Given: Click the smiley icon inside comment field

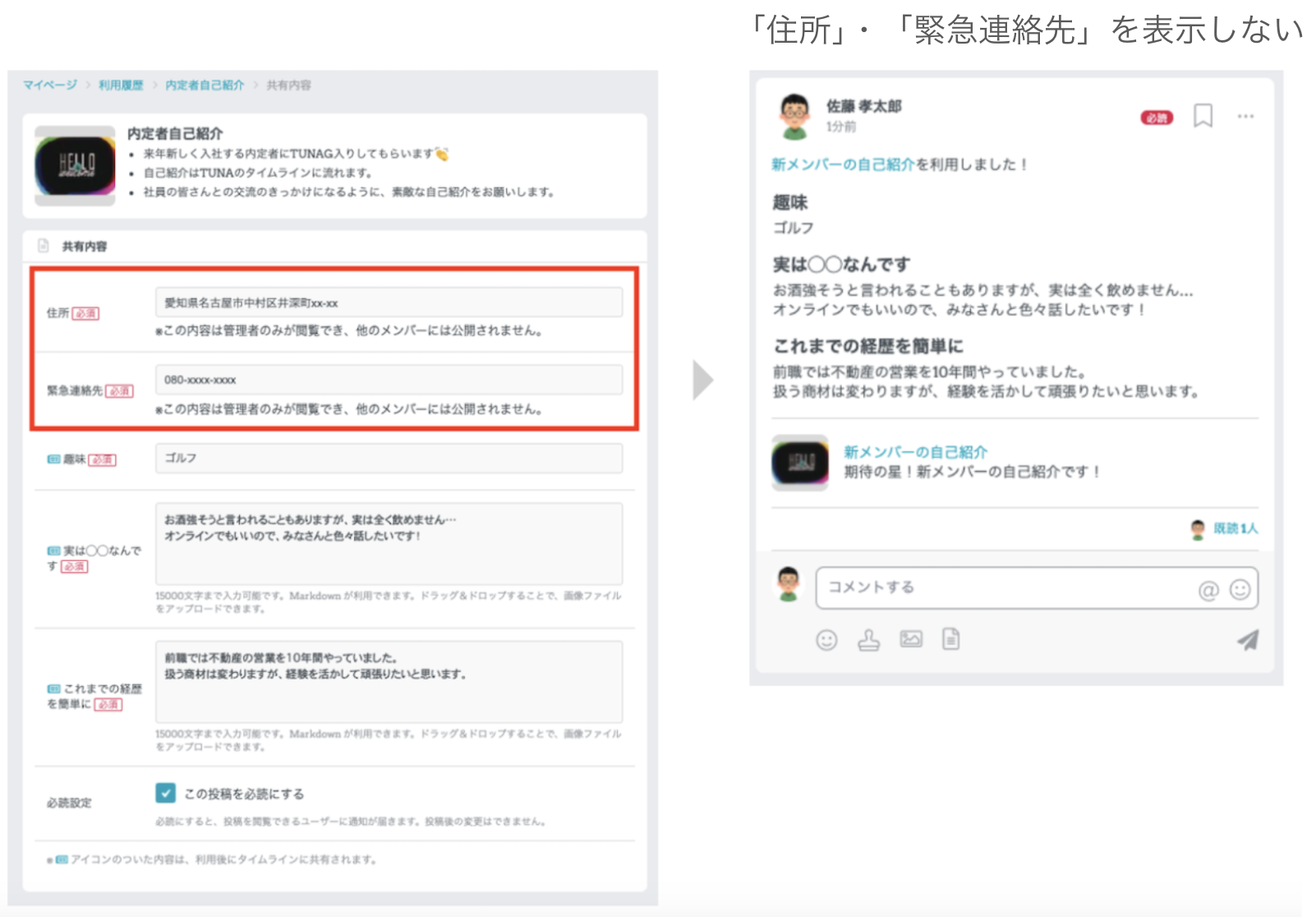Looking at the screenshot, I should point(1240,589).
